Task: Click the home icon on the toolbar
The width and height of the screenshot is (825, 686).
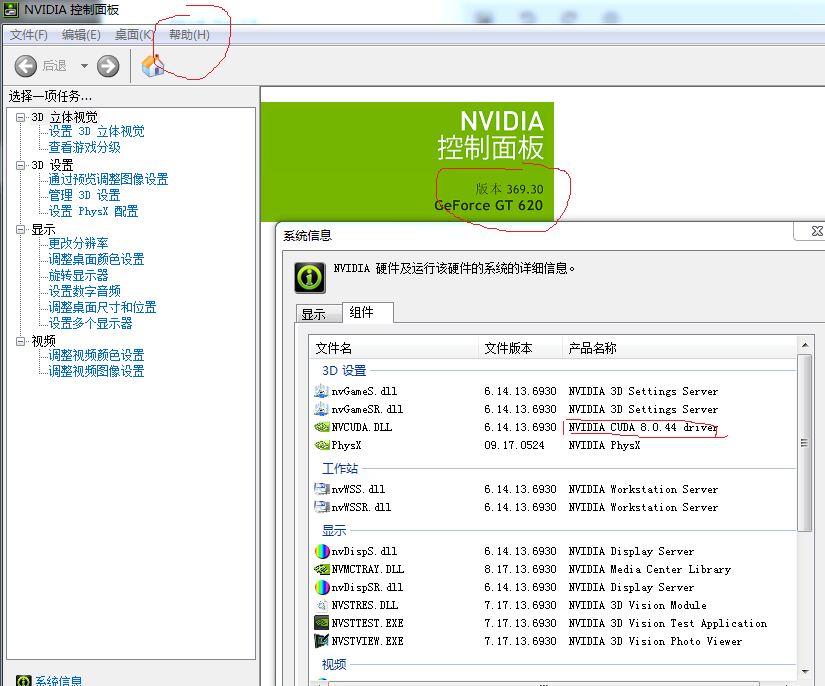Action: [154, 66]
